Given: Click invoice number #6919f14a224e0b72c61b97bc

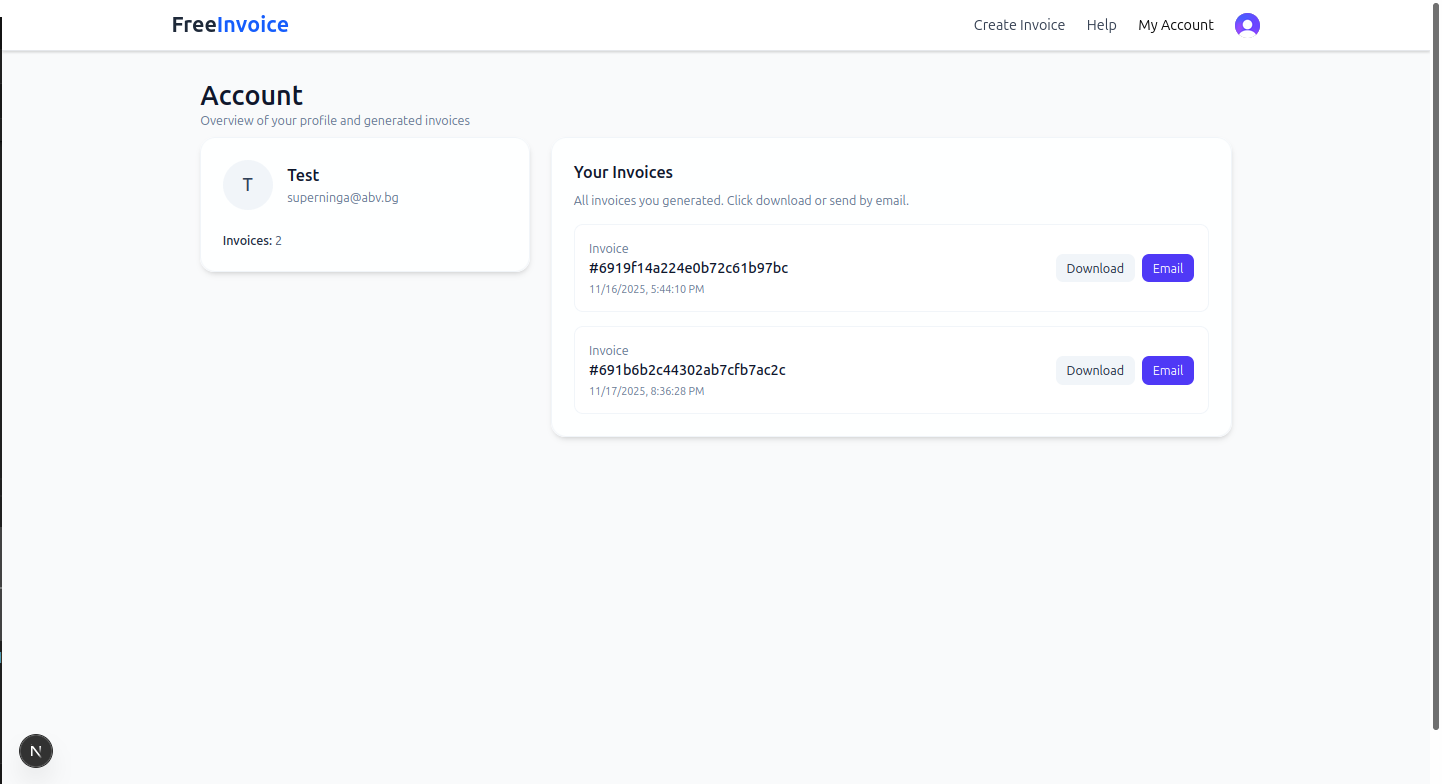Looking at the screenshot, I should tap(688, 268).
